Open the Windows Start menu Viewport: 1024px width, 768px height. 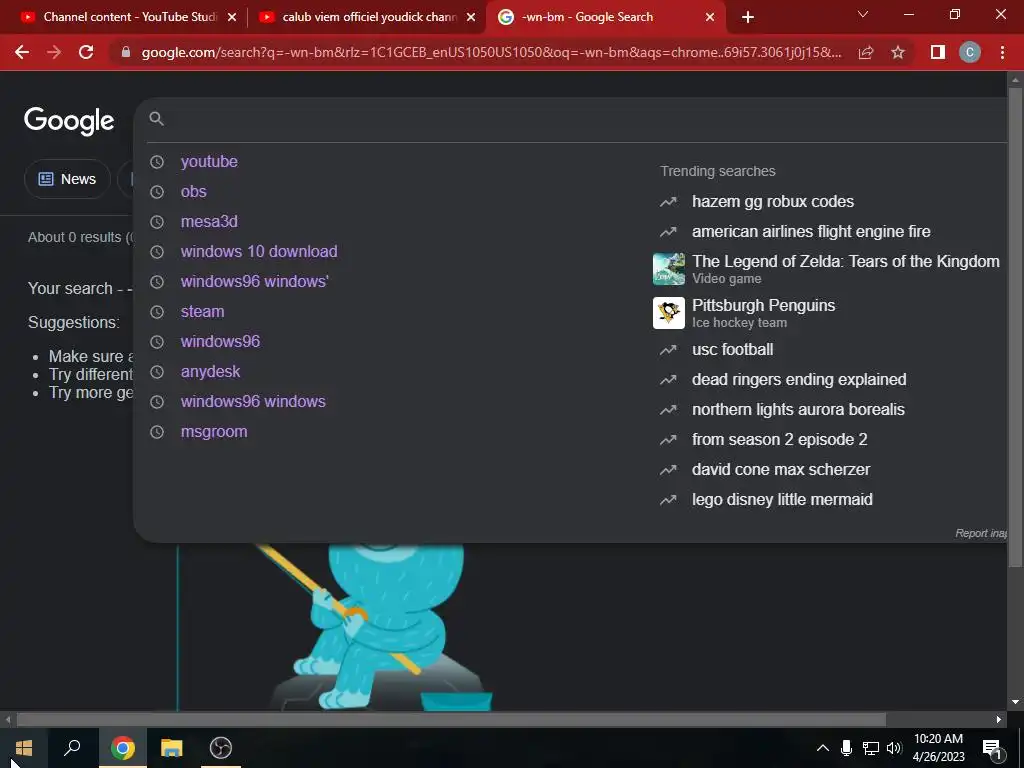[x=24, y=748]
